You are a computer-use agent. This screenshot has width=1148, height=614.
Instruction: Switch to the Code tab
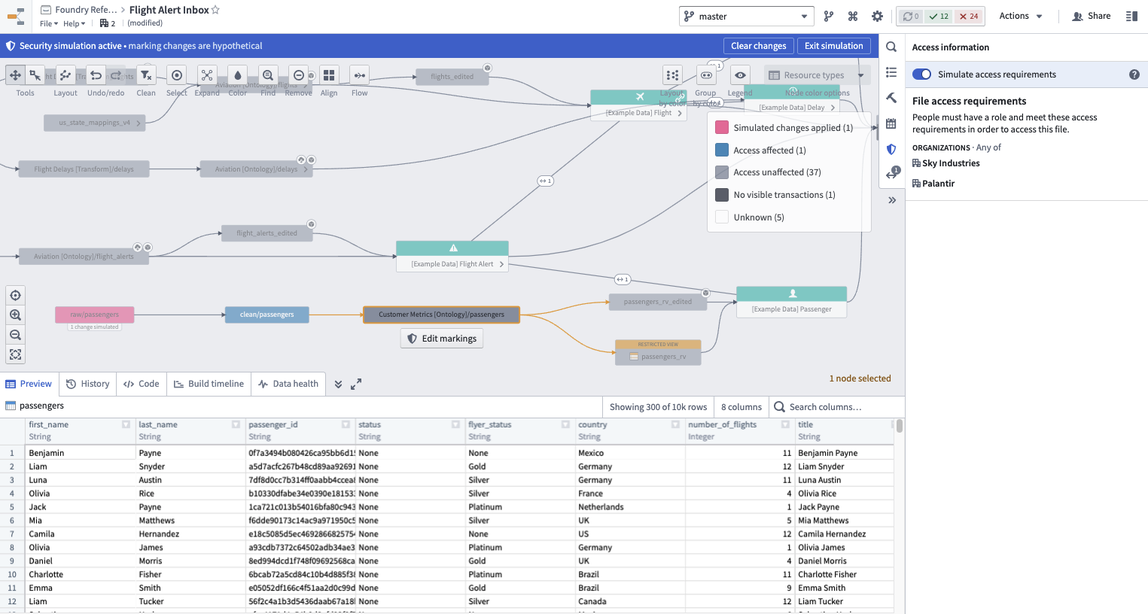(x=141, y=383)
